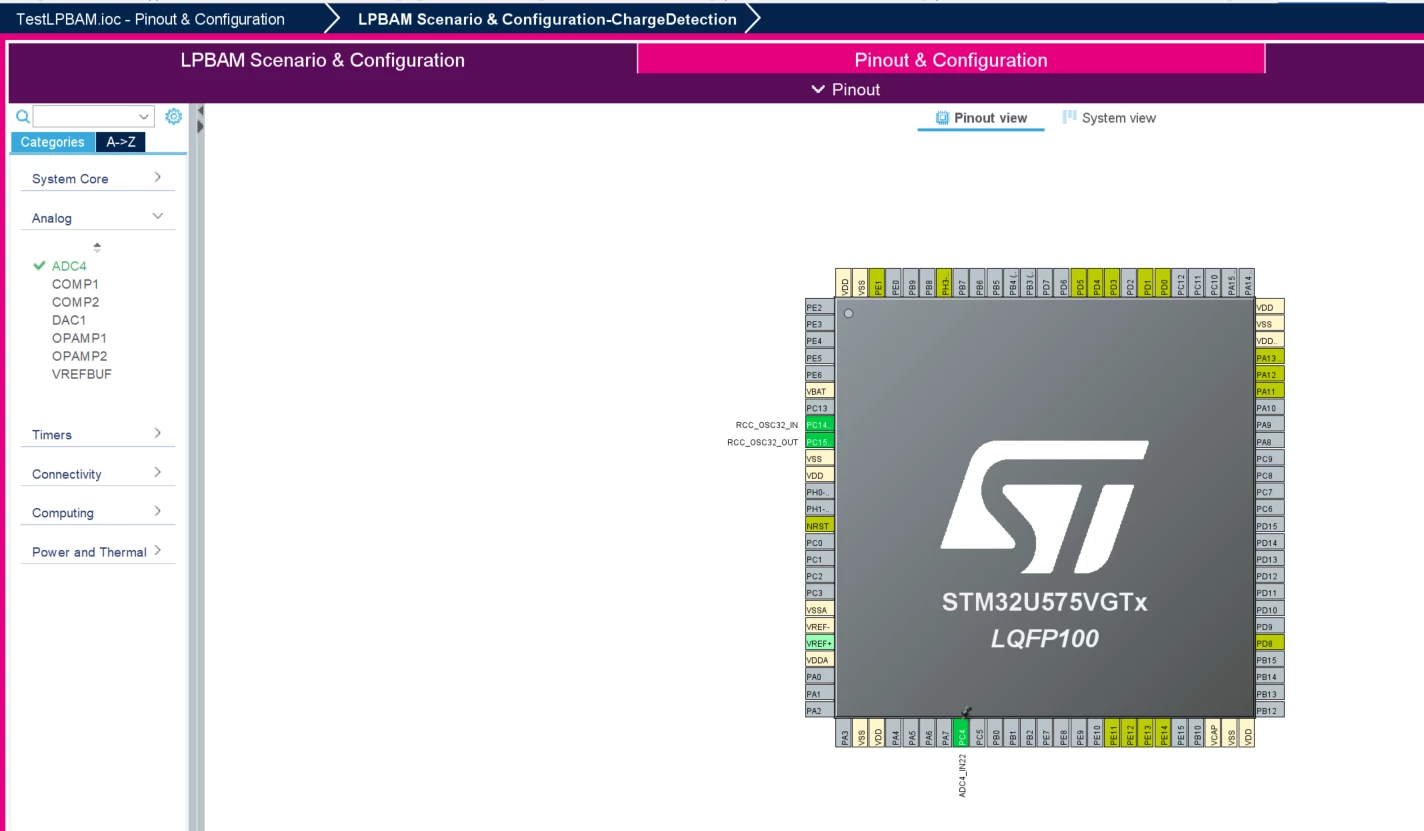1424x831 pixels.
Task: Click the VCAP pin on the chip
Action: (x=1214, y=733)
